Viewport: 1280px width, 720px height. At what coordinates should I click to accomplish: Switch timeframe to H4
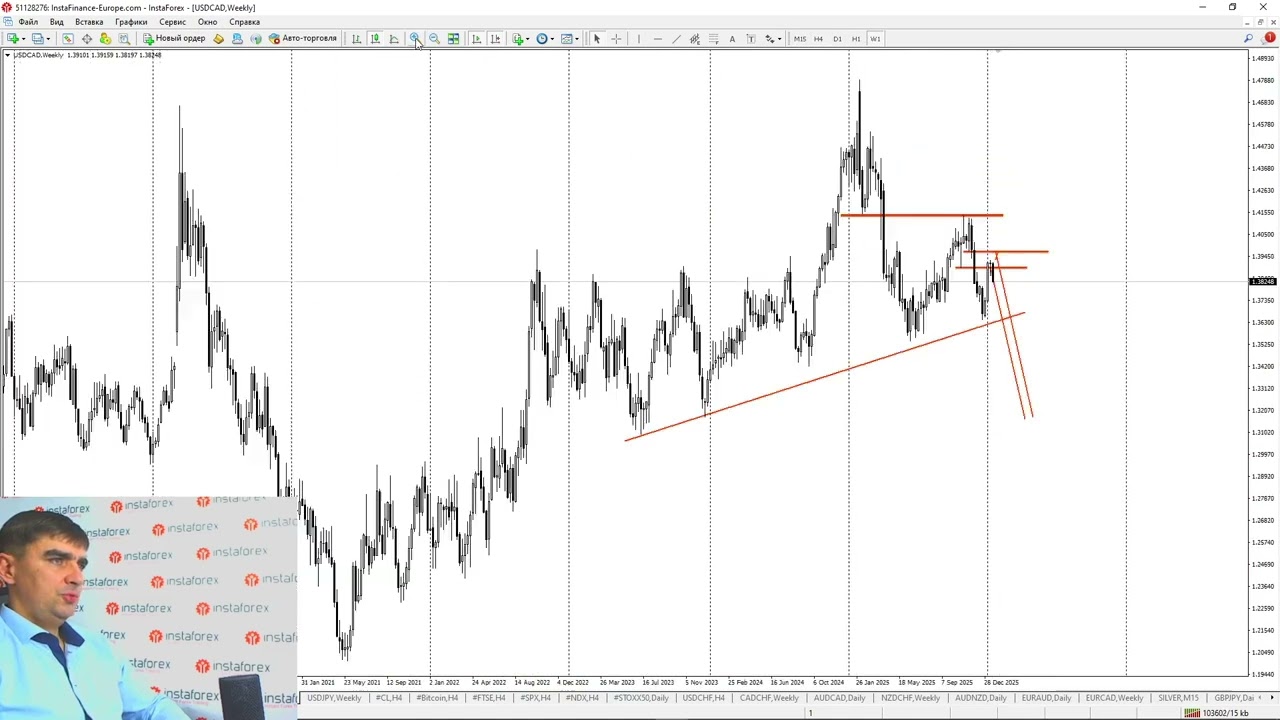click(x=819, y=39)
